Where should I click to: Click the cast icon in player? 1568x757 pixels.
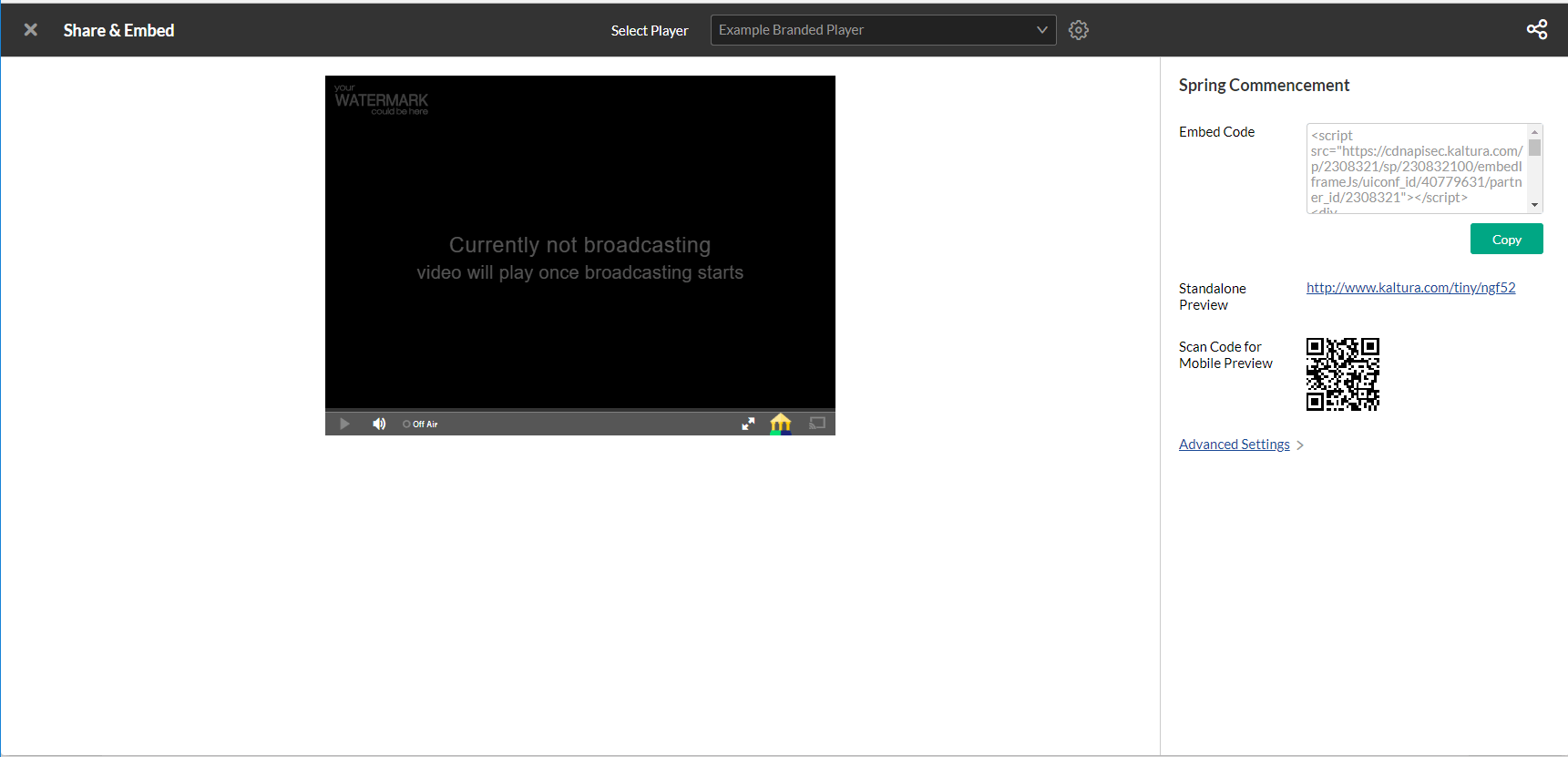click(817, 424)
